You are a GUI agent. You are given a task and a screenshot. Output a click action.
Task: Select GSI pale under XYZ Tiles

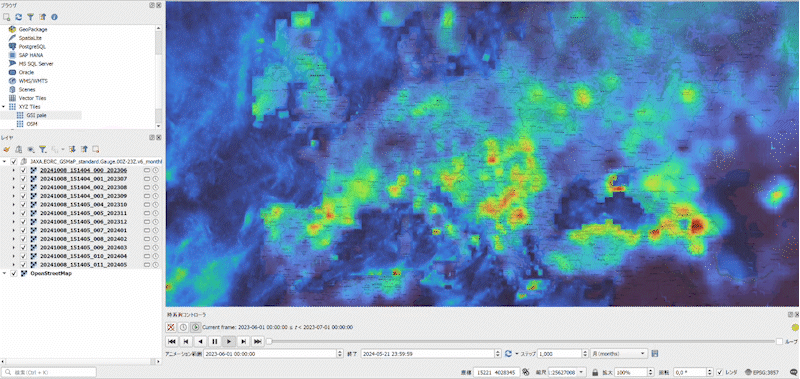[37, 115]
